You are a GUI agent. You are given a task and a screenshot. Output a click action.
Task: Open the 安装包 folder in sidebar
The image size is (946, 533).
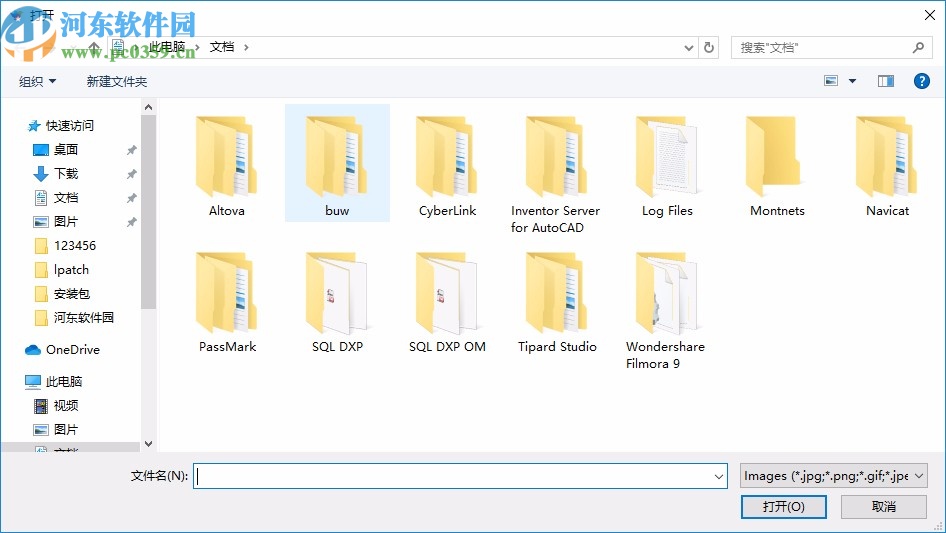(x=62, y=294)
